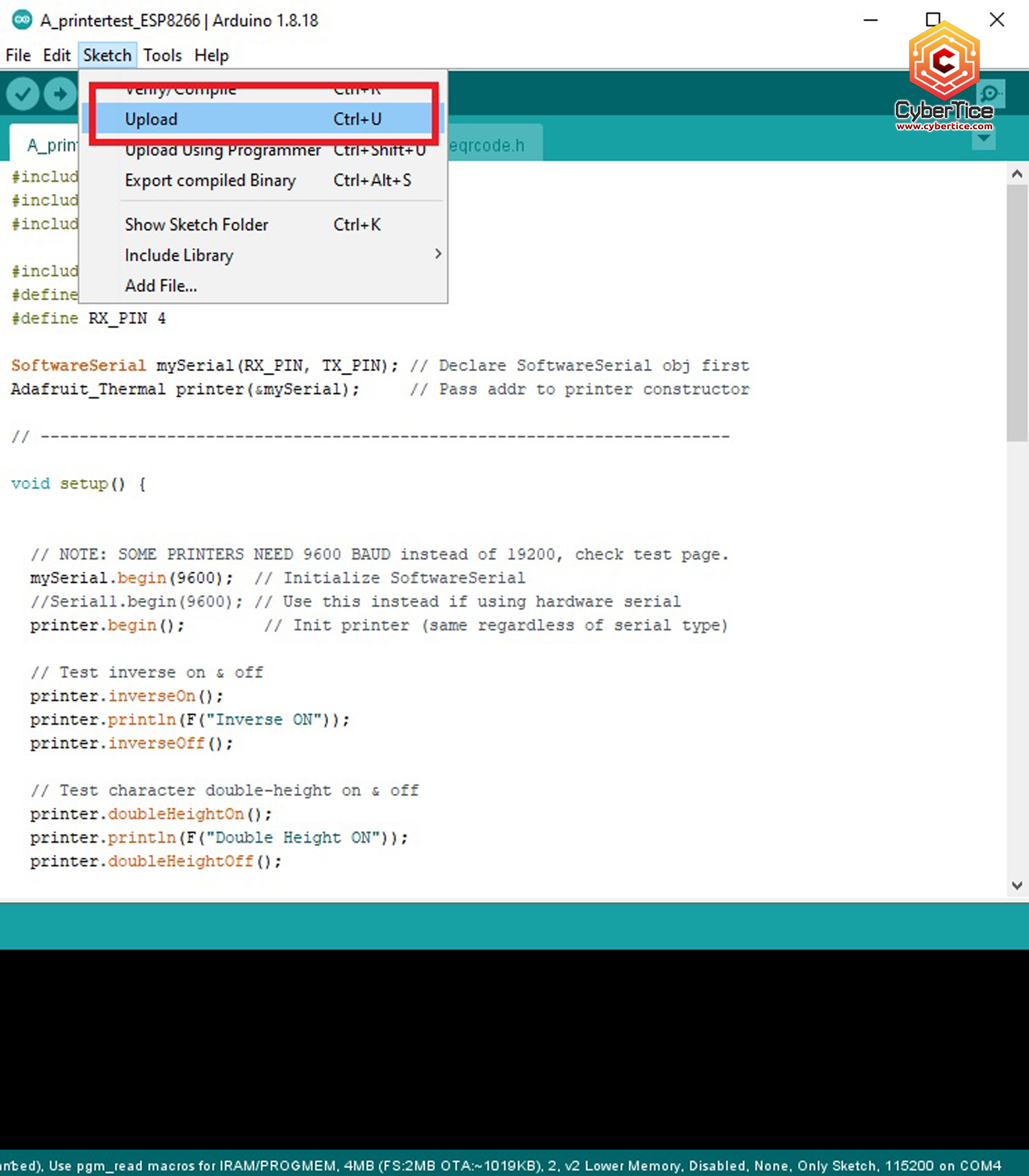Image resolution: width=1029 pixels, height=1176 pixels.
Task: Open the Serial Monitor magnifier icon
Action: pyautogui.click(x=990, y=93)
